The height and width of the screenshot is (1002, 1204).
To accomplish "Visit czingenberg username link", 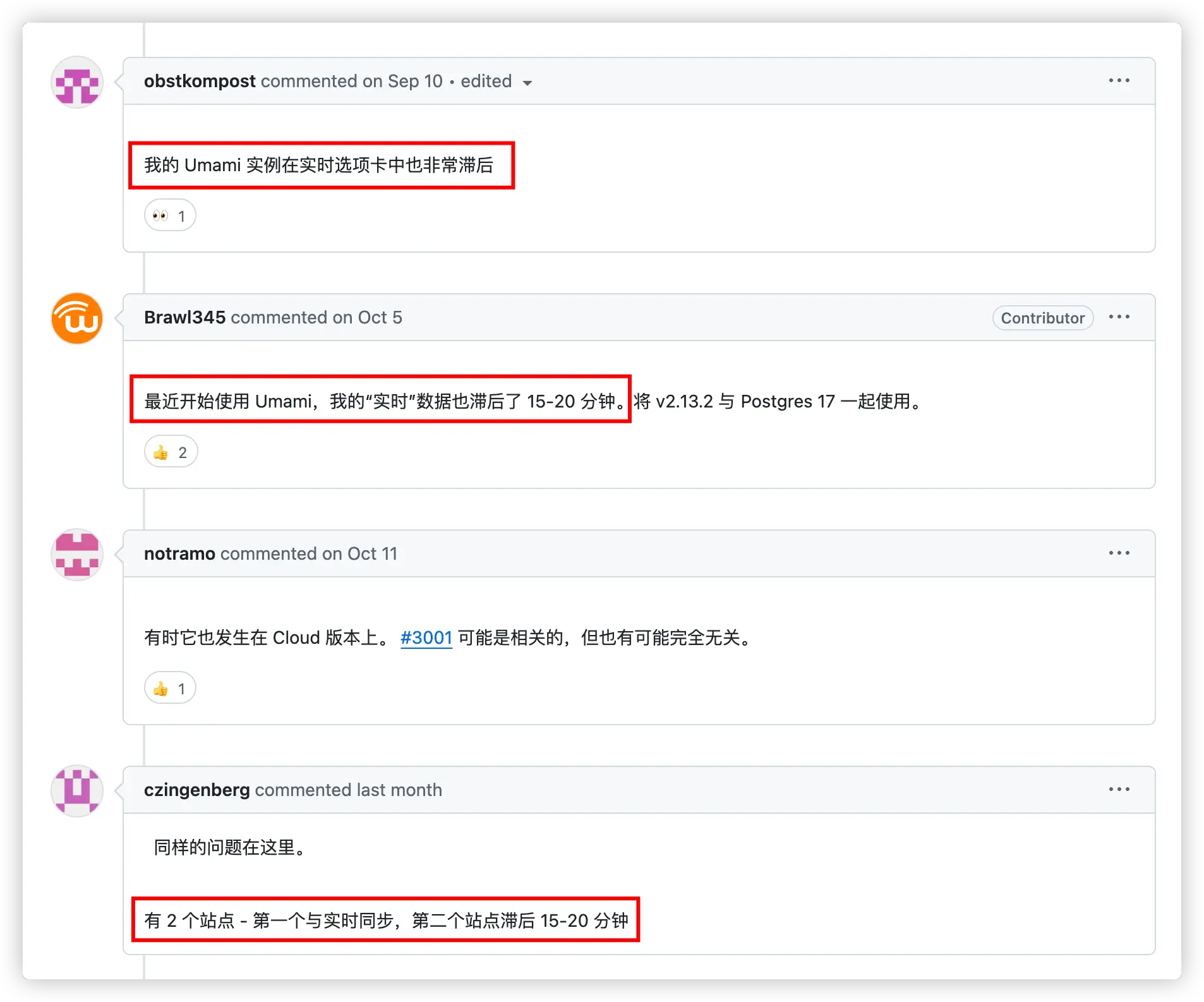I will pyautogui.click(x=196, y=790).
